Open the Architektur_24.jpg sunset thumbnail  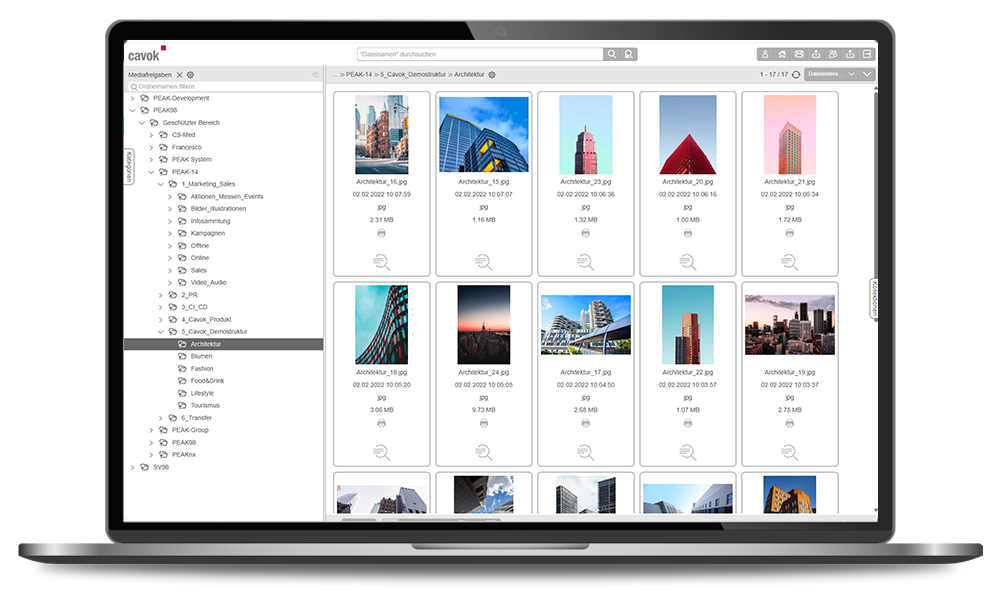pos(483,324)
